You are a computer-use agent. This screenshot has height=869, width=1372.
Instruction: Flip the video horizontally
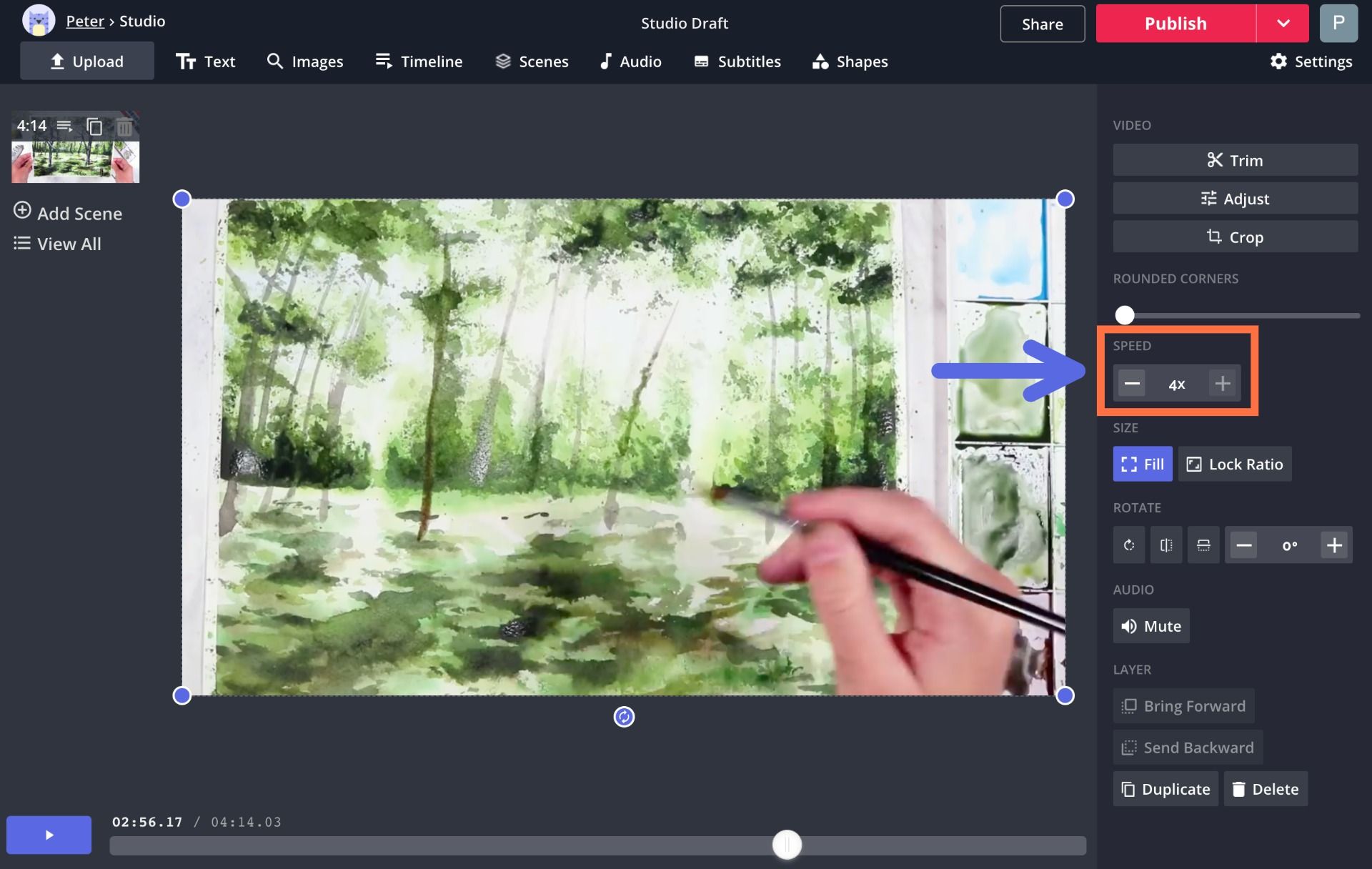click(x=1165, y=545)
